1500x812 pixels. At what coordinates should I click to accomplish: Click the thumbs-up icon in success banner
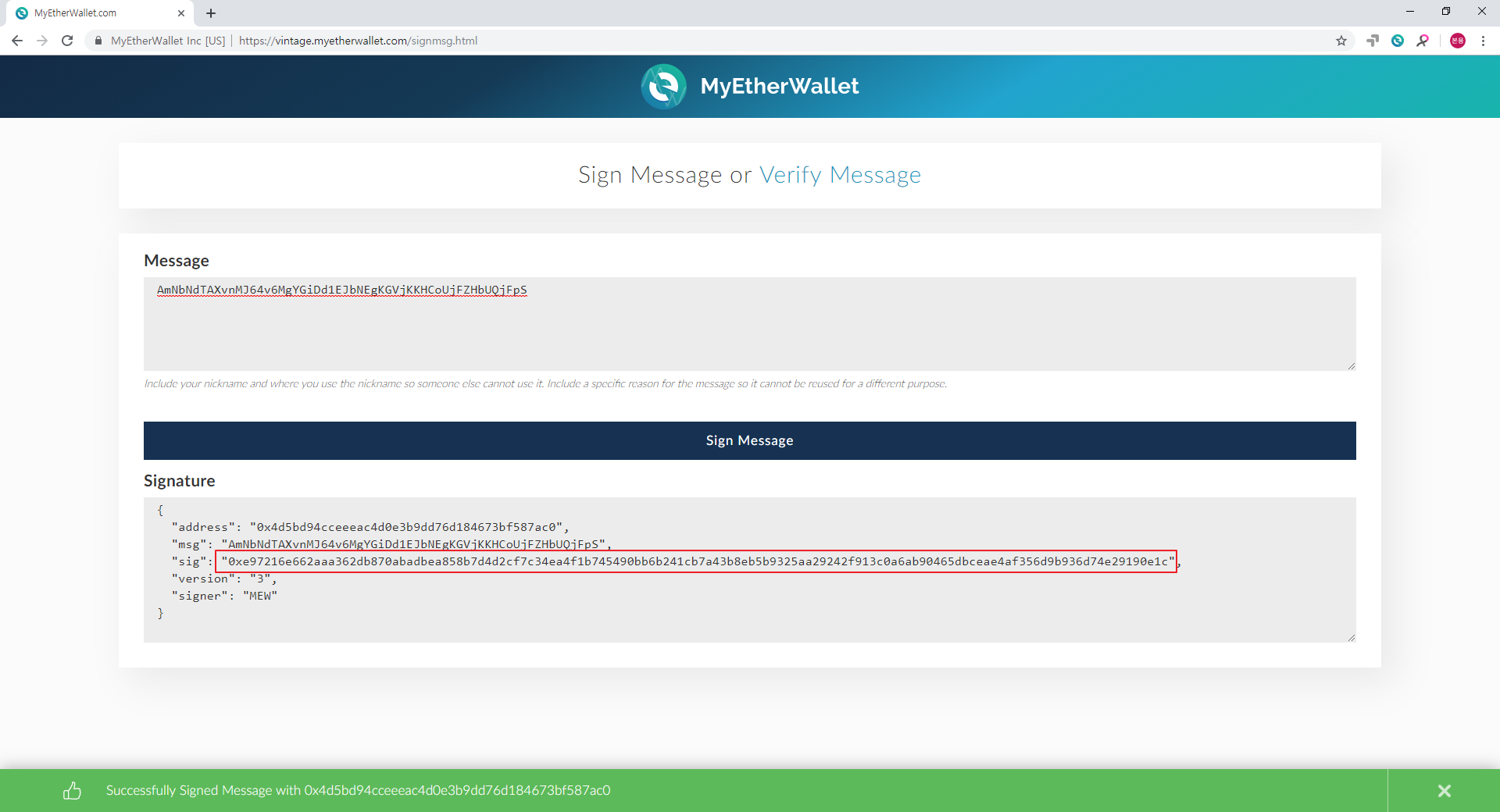[x=72, y=791]
